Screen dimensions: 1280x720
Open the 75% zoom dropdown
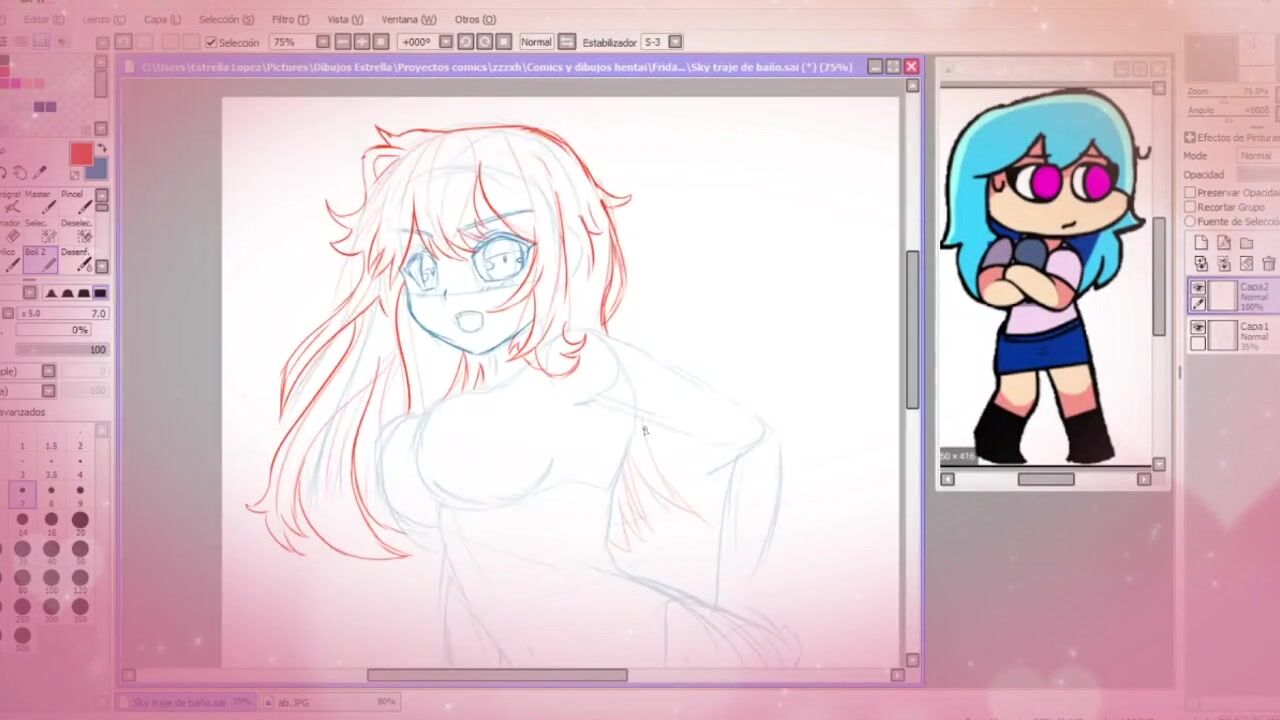323,42
